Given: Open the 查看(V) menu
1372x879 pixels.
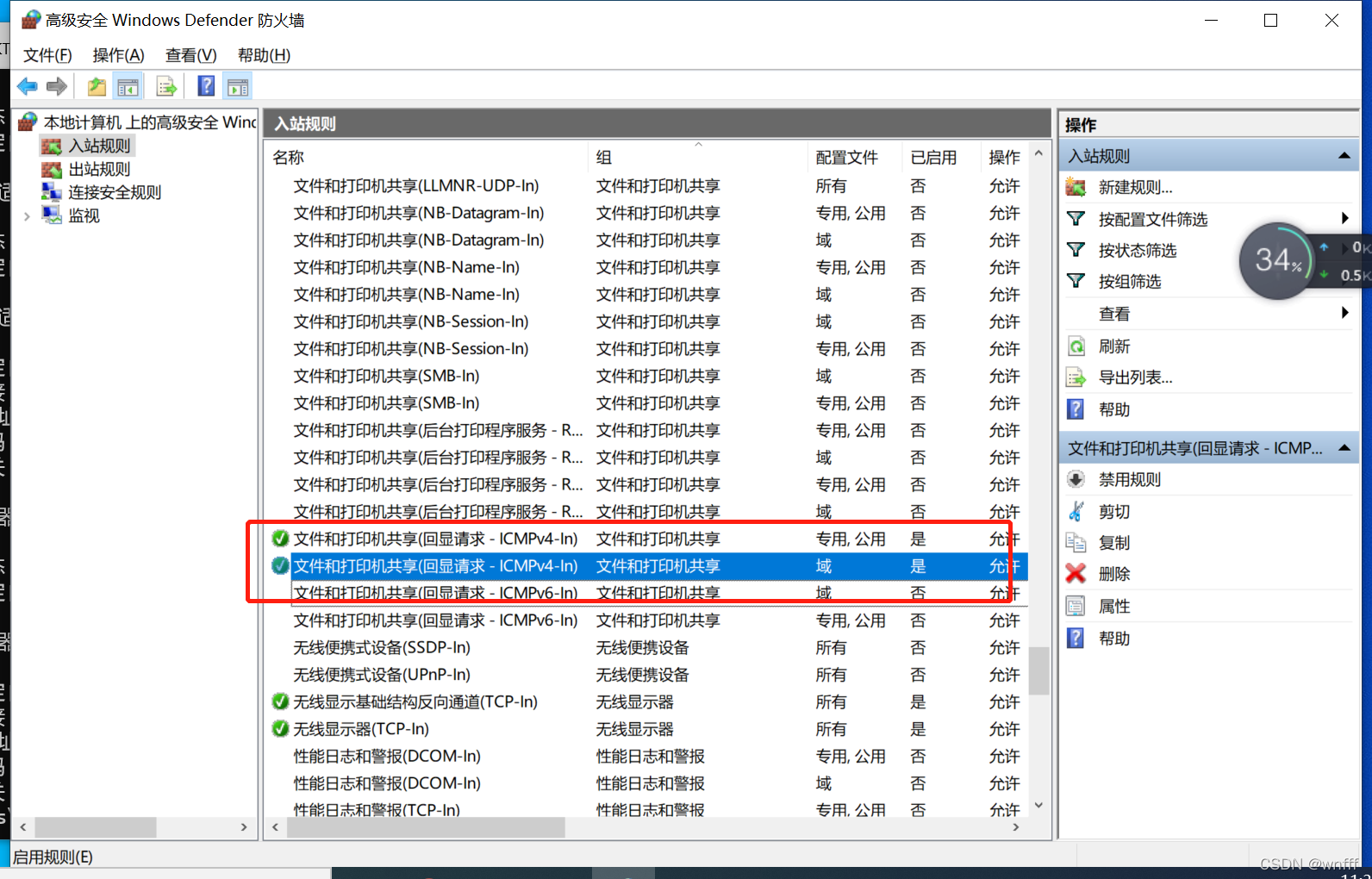Looking at the screenshot, I should 190,55.
